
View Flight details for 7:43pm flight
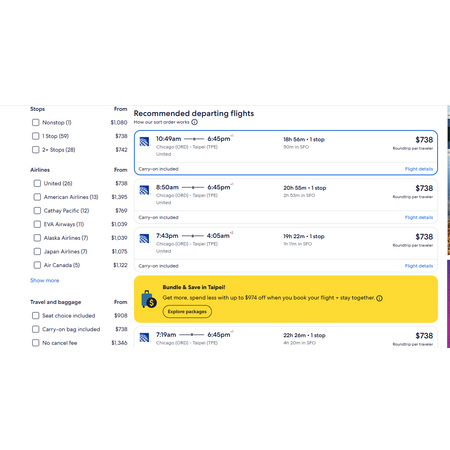click(419, 266)
